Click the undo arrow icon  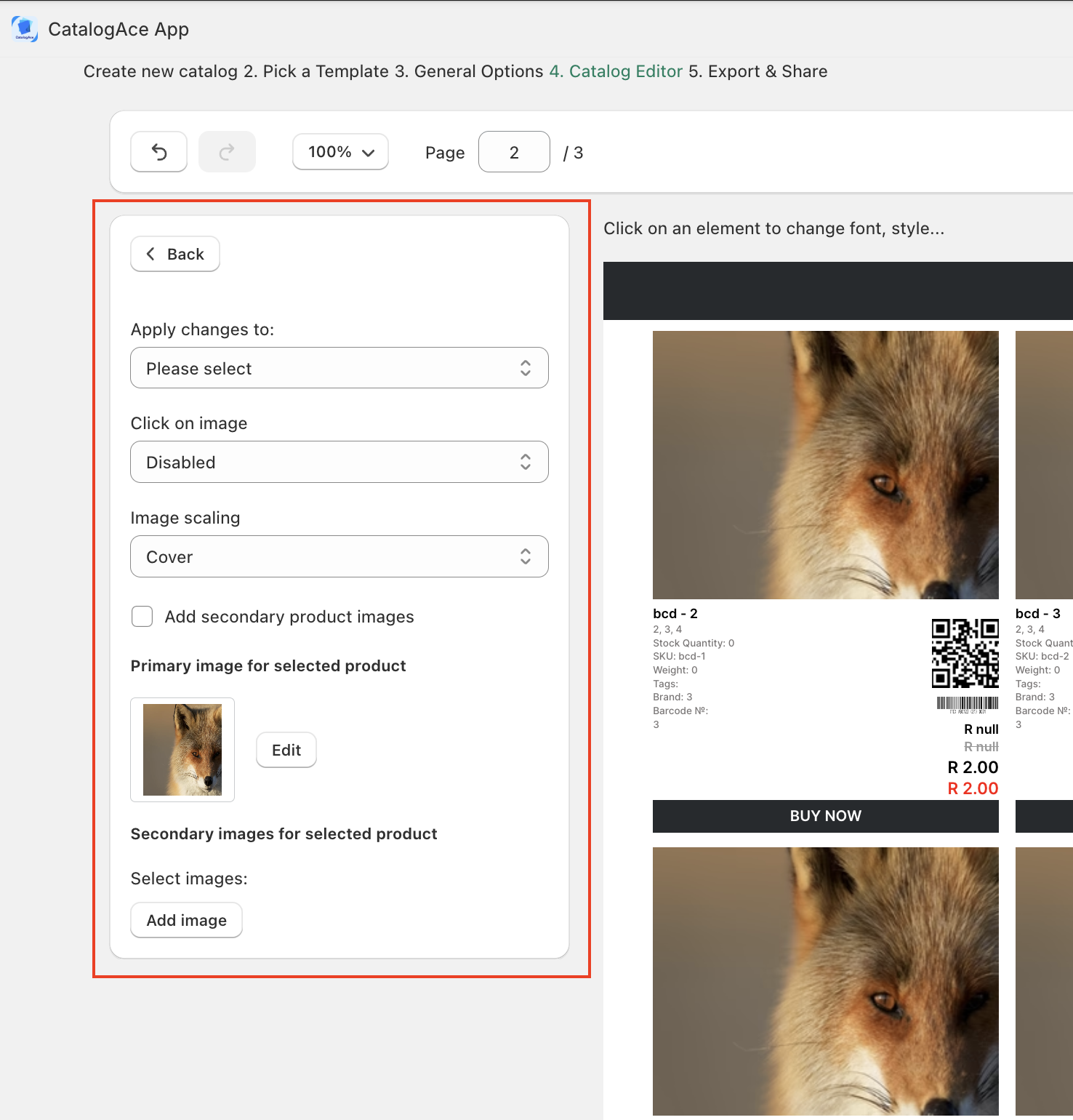(x=159, y=152)
